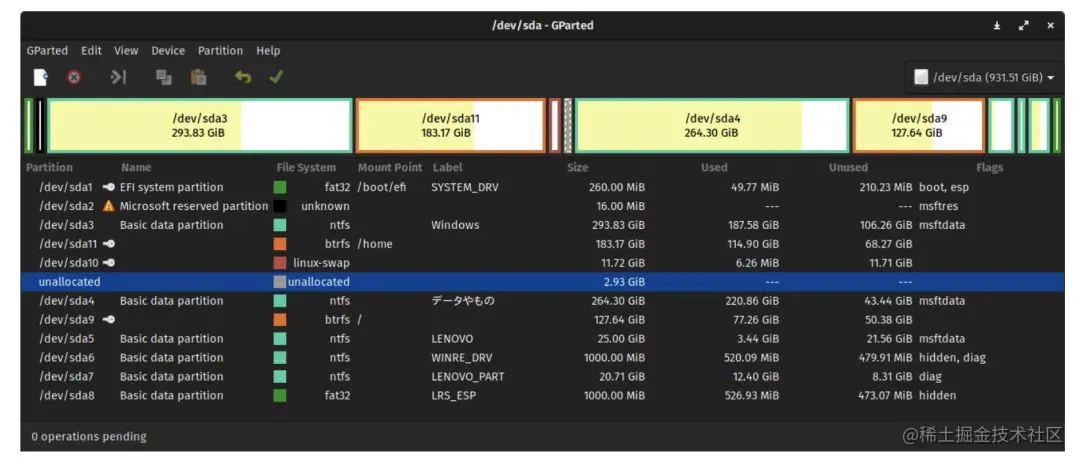1080x462 pixels.
Task: Open the Device menu
Action: [x=168, y=51]
